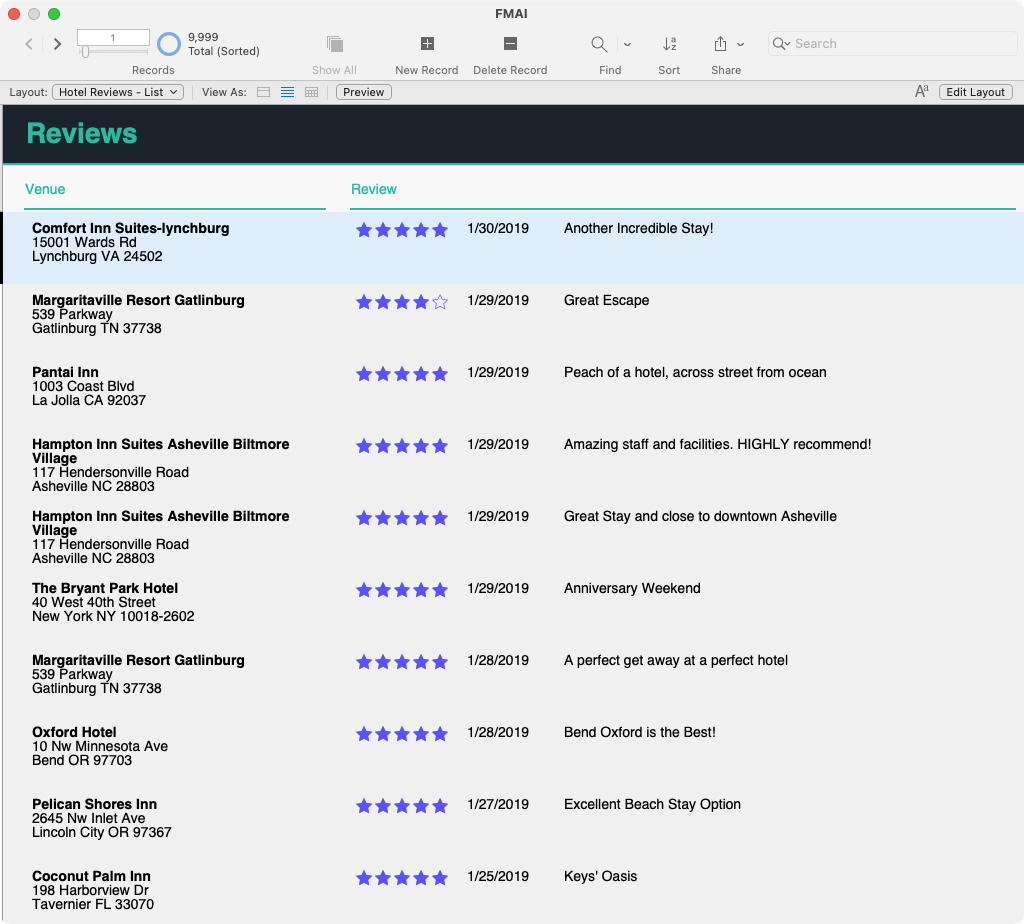Viewport: 1024px width, 924px height.
Task: Toggle Preview mode in the layout bar
Action: (x=362, y=91)
